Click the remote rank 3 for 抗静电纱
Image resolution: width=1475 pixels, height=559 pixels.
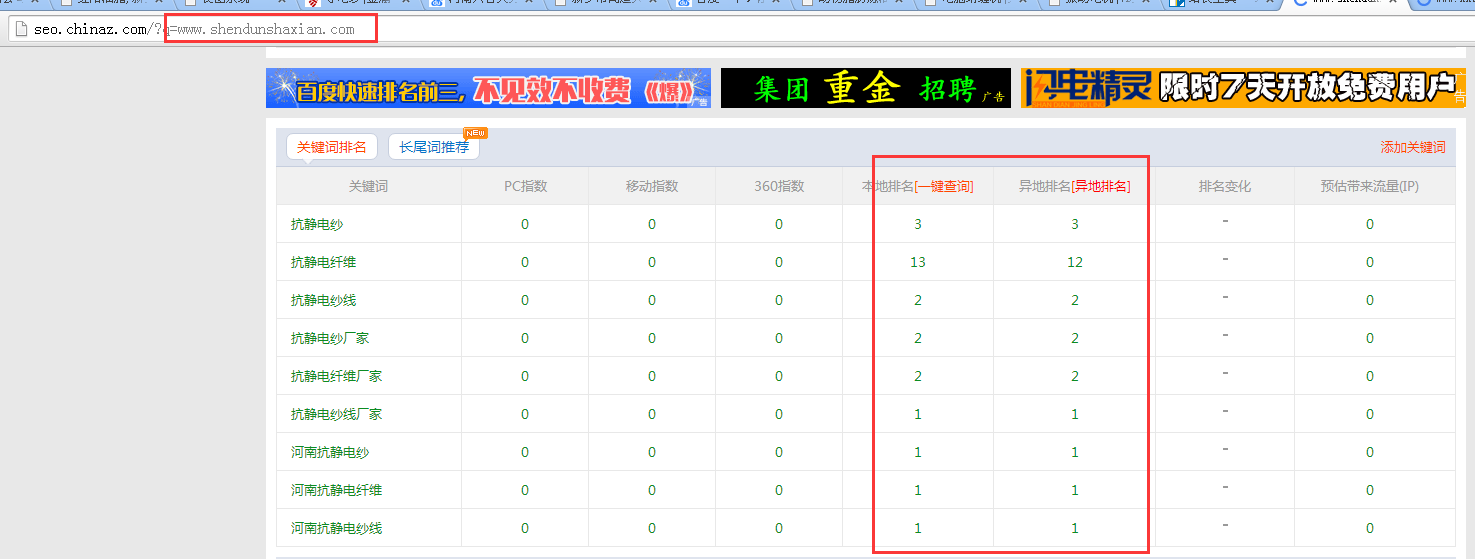click(1075, 224)
